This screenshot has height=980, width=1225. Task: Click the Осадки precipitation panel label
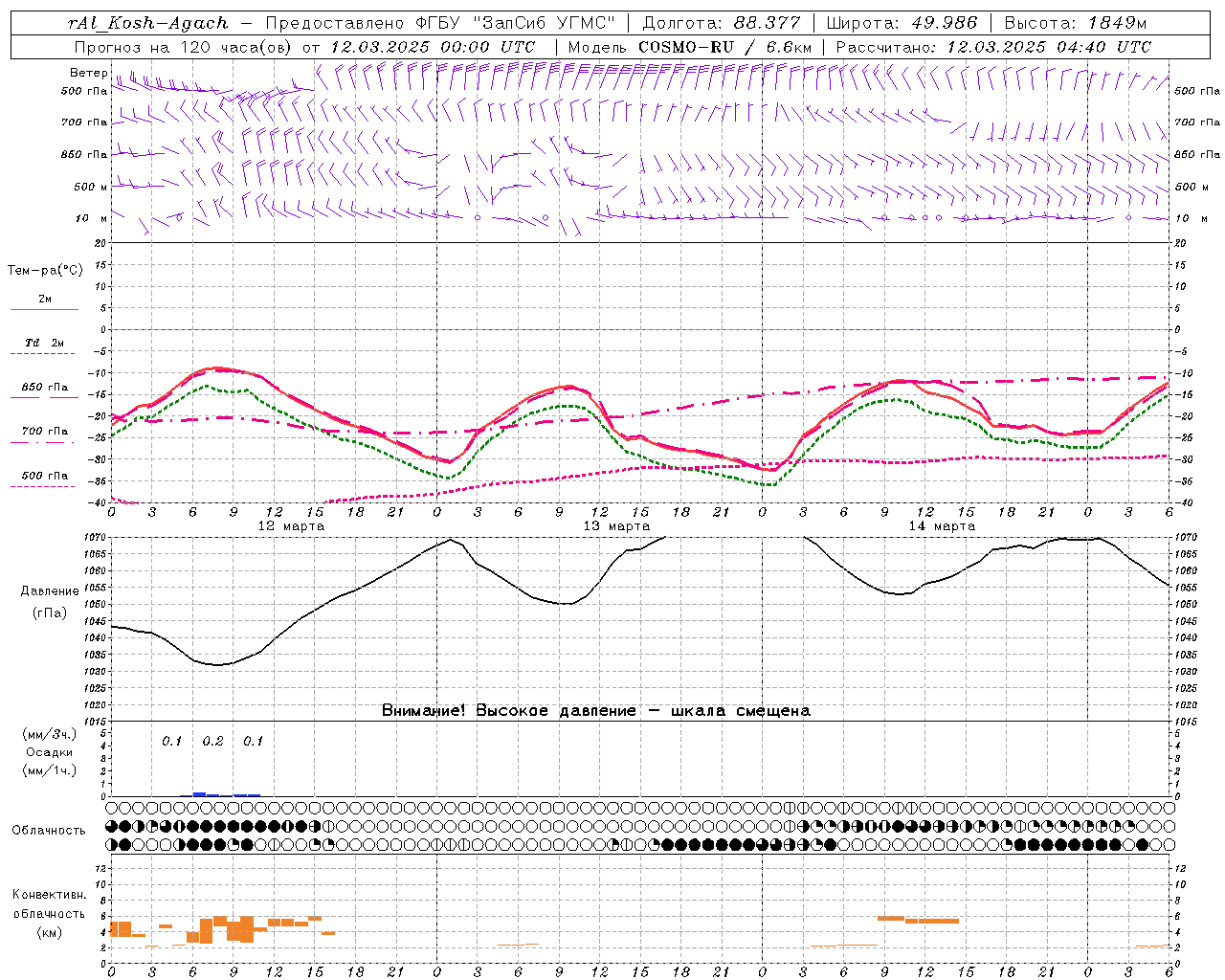50,752
